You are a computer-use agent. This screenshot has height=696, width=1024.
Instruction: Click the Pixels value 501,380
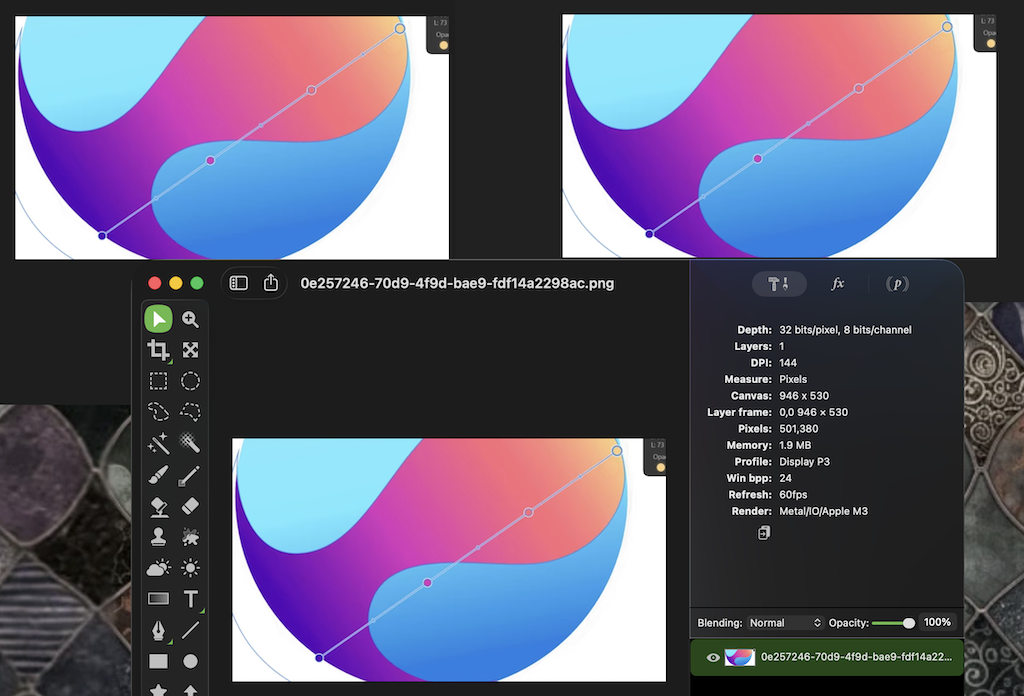799,429
